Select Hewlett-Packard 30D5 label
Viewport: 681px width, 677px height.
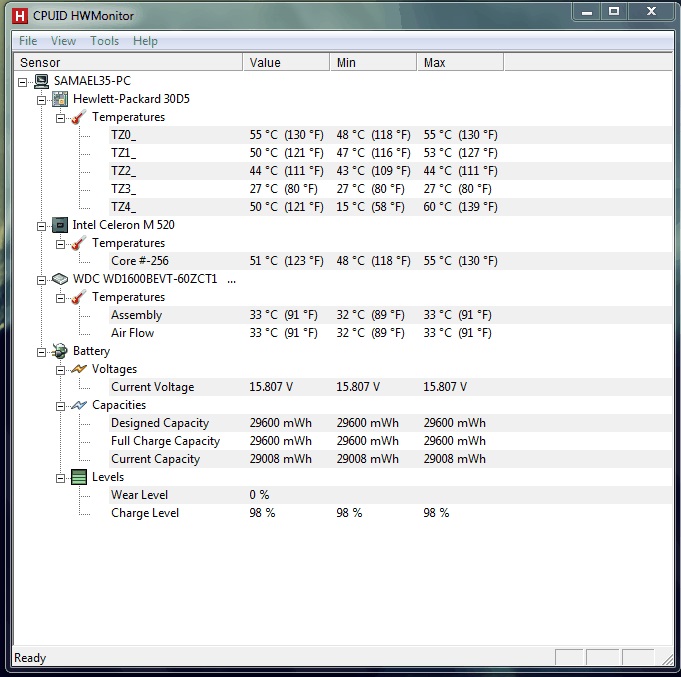[x=131, y=99]
